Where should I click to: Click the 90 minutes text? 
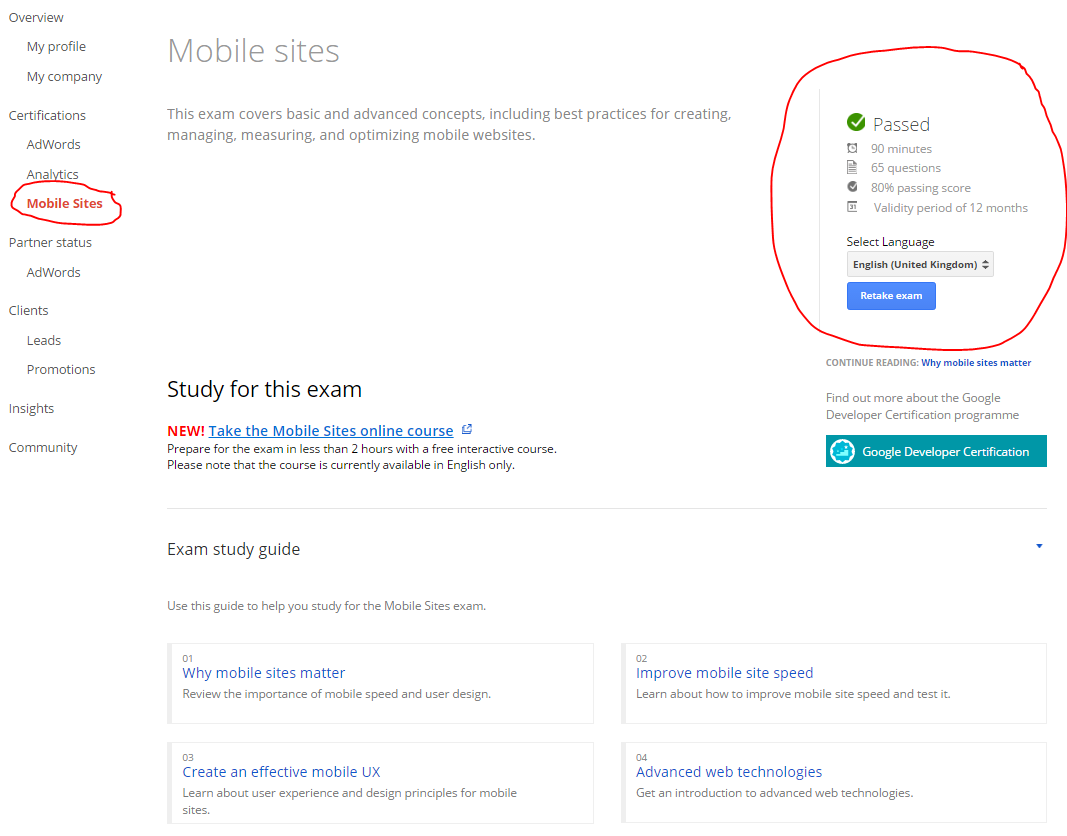tap(901, 148)
